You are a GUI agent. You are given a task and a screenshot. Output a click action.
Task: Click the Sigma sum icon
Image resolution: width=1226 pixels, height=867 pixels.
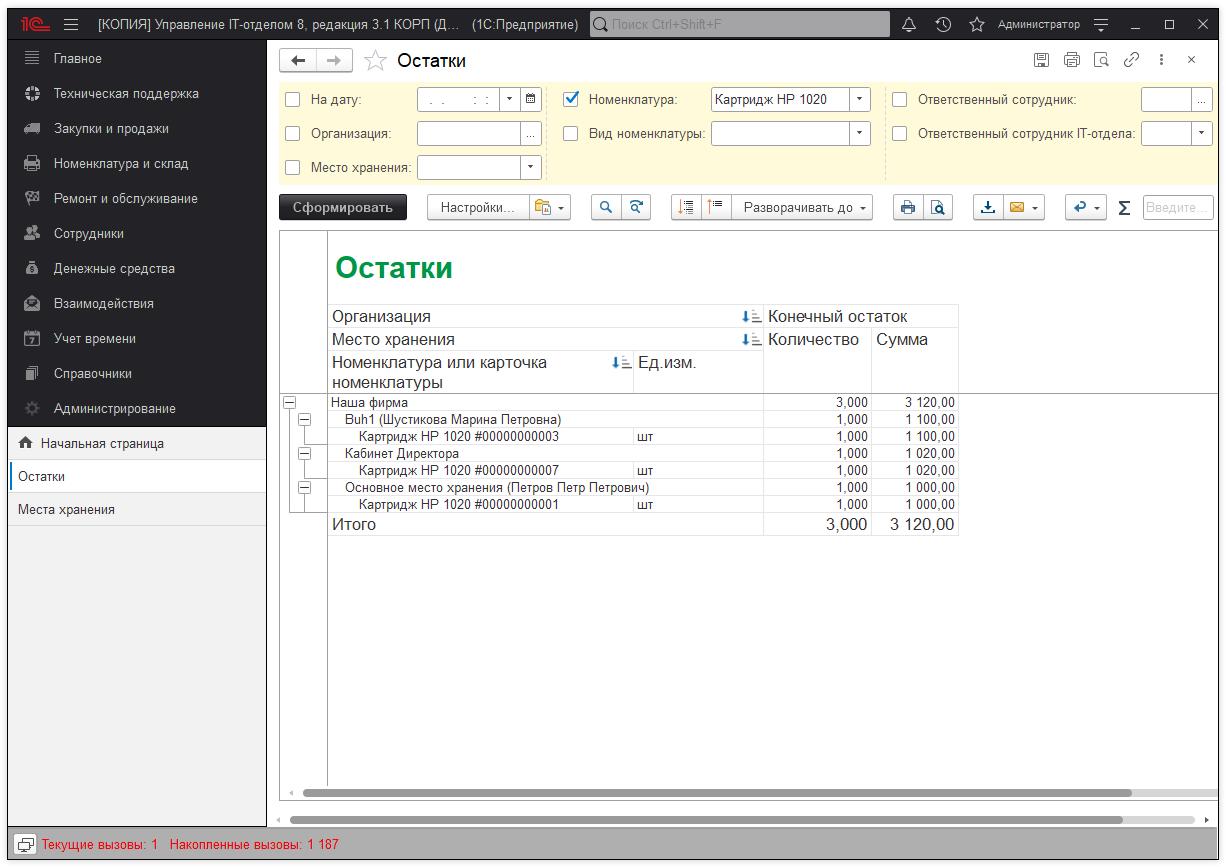(x=1124, y=208)
